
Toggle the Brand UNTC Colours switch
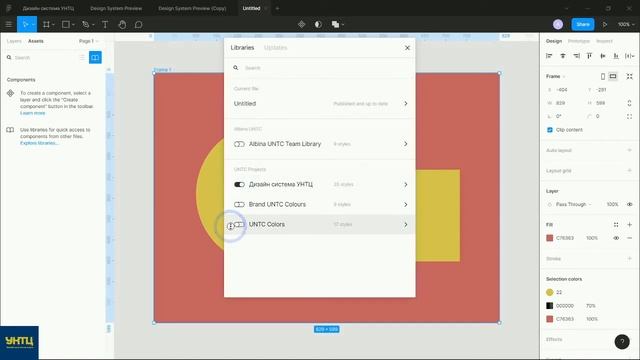tap(239, 204)
